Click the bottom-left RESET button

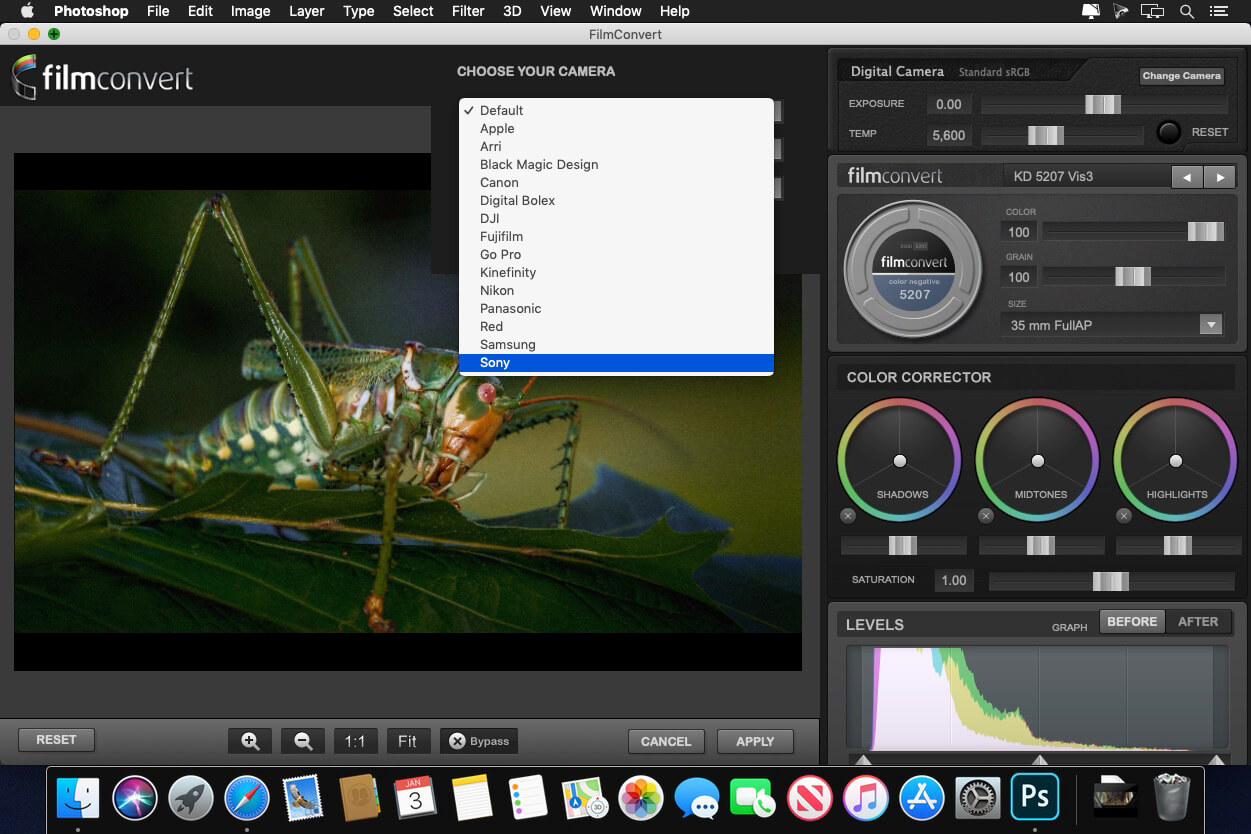pos(56,740)
